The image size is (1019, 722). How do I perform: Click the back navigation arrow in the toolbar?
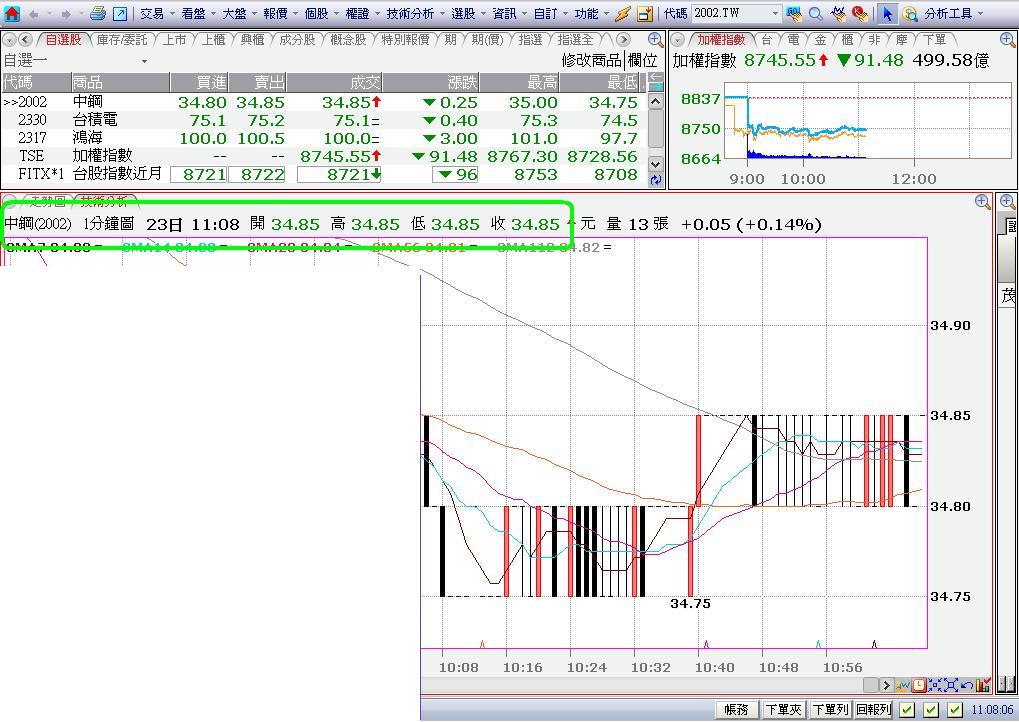click(34, 13)
